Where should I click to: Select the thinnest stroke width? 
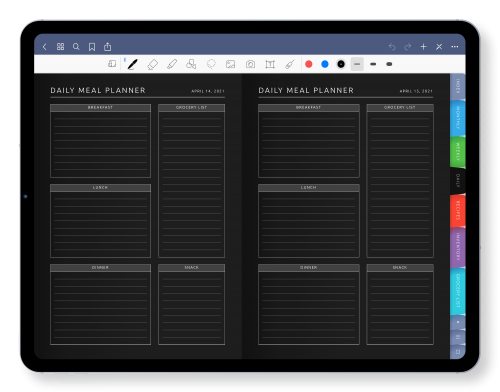(357, 64)
